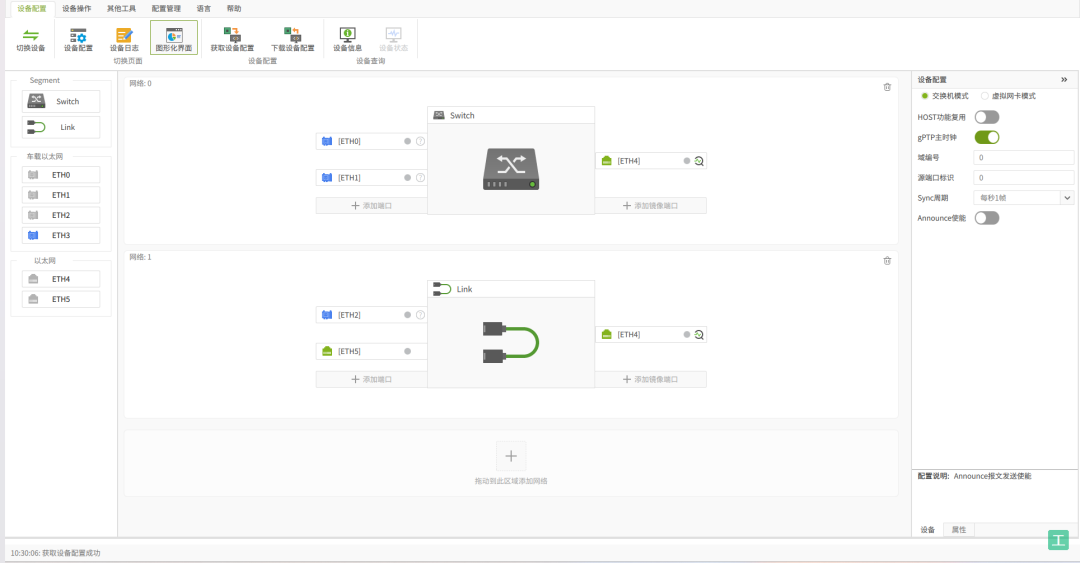The image size is (1080, 563).
Task: Disable the gPTP主时钟 toggle
Action: (986, 137)
